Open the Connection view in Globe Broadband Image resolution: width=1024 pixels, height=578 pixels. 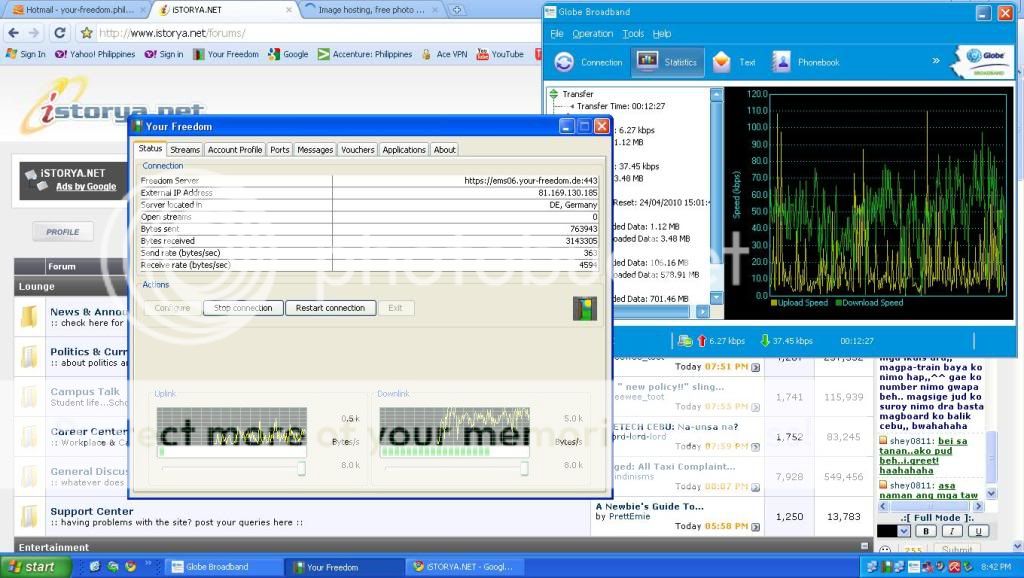pos(564,62)
